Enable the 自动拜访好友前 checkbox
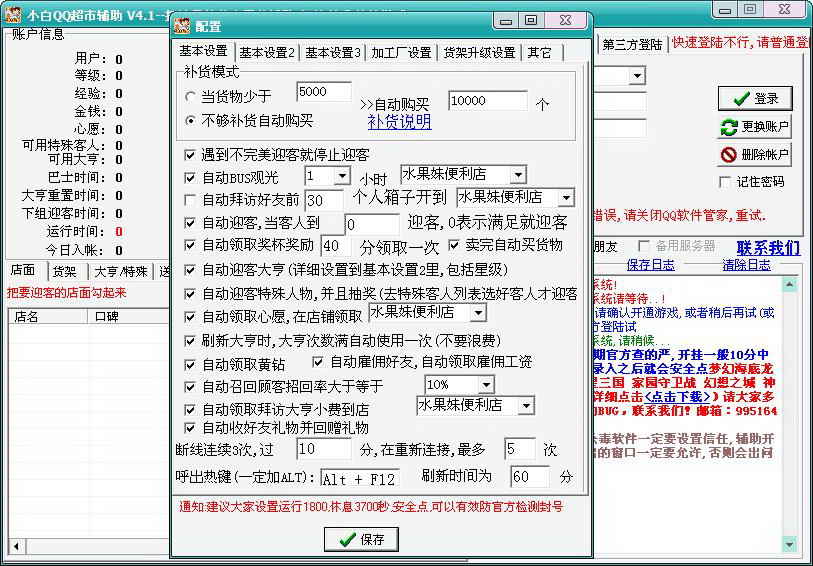Viewport: 813px width, 566px height. 190,199
